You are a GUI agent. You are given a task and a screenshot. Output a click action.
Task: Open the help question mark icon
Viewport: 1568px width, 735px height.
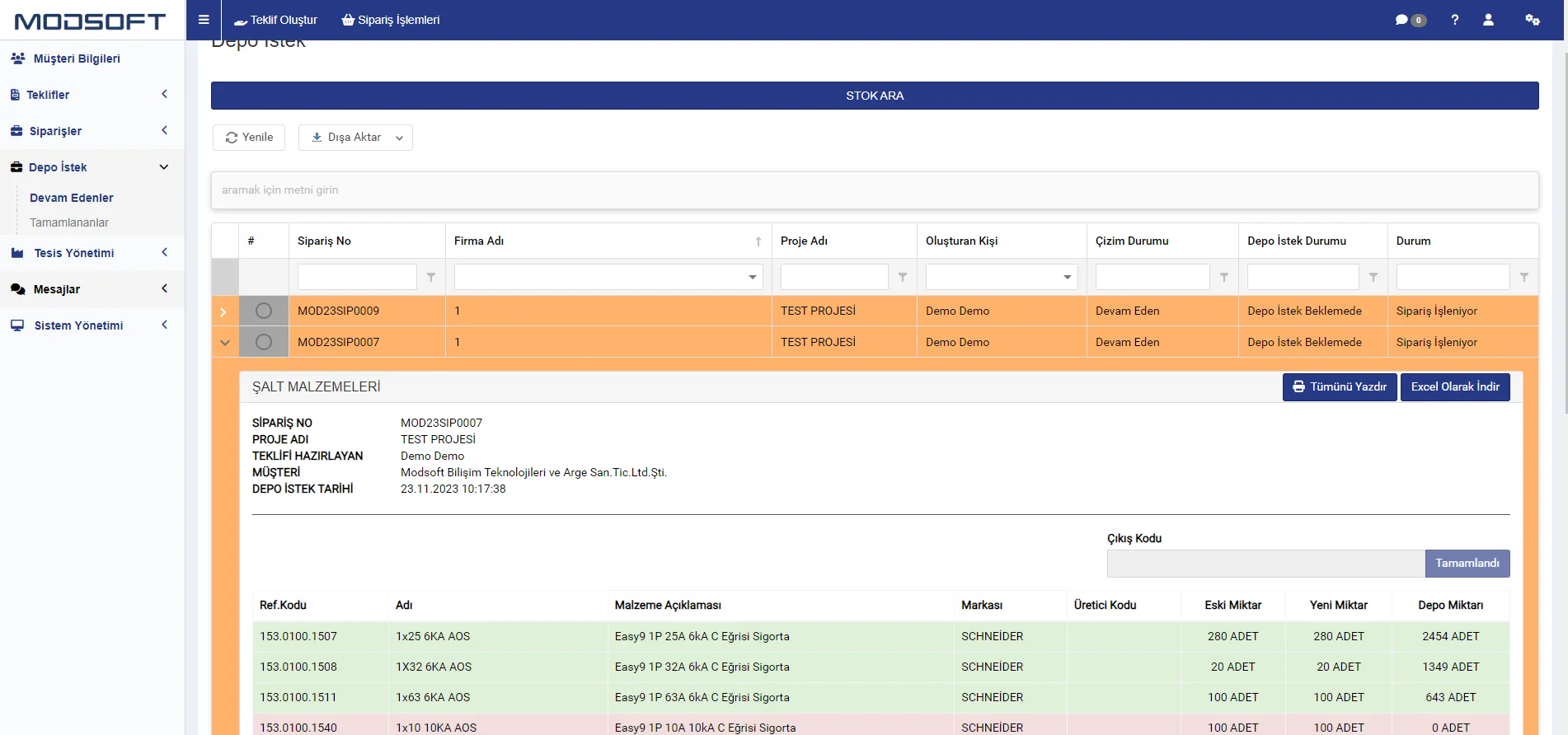[x=1455, y=20]
